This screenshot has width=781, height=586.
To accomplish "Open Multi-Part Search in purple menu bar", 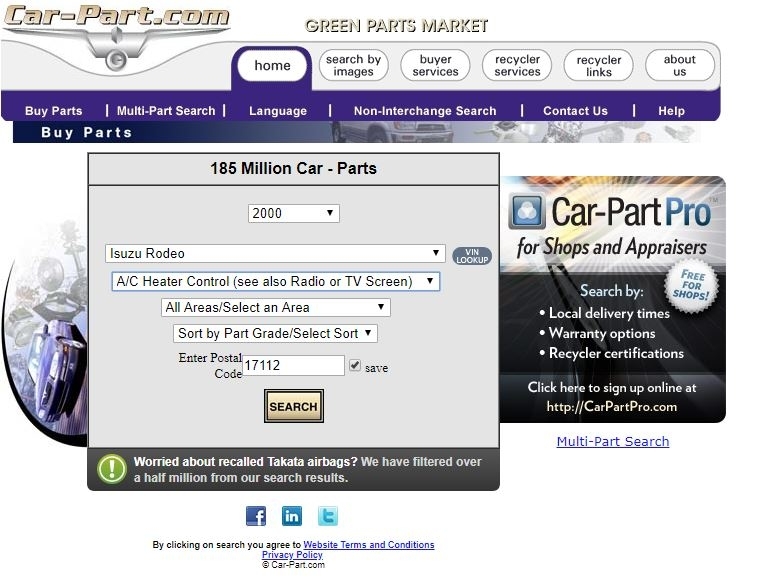I will tap(166, 111).
